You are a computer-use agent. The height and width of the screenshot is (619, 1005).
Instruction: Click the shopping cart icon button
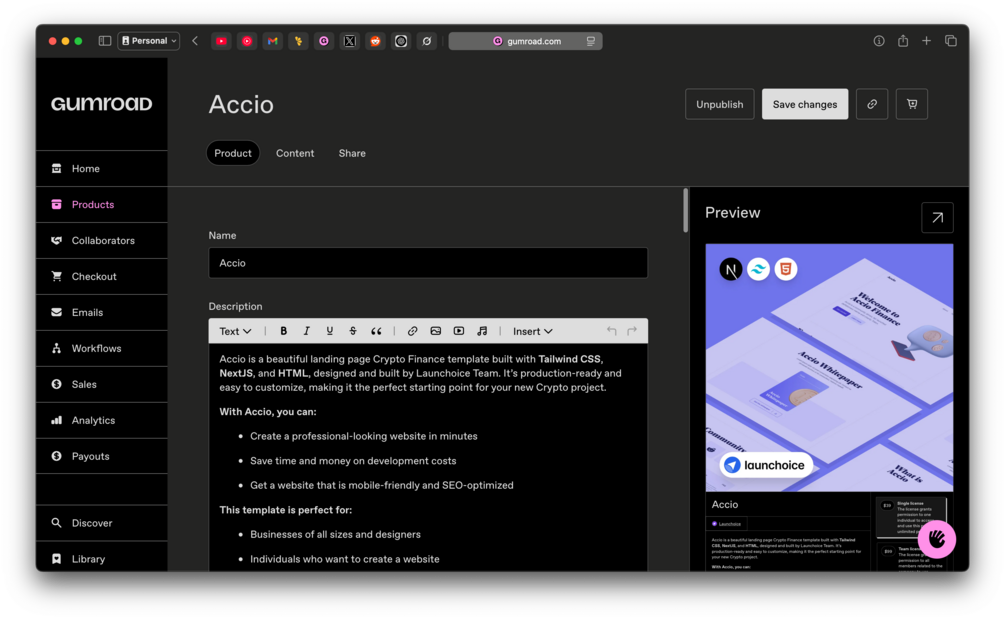[x=911, y=104]
